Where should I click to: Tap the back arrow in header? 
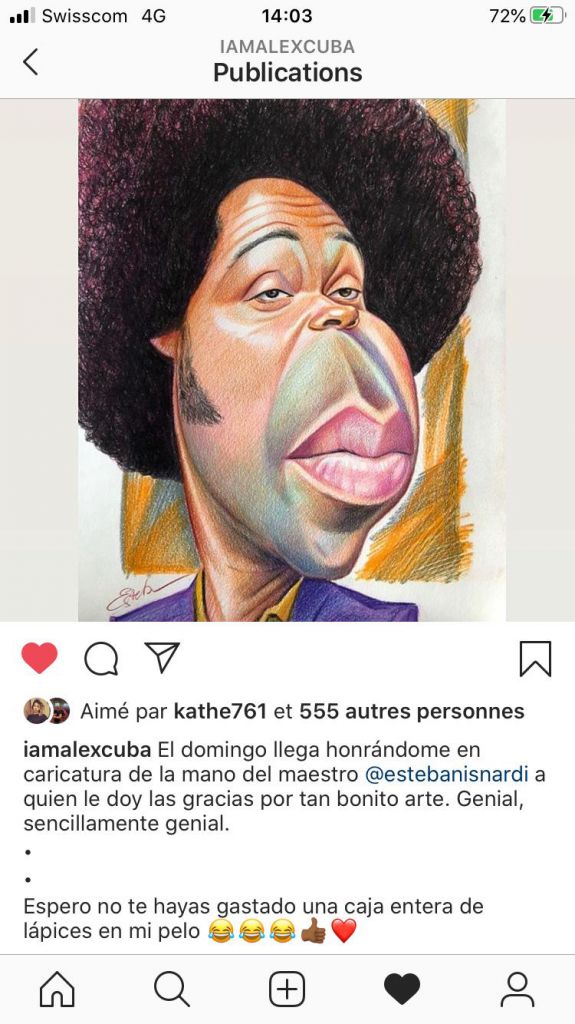31,62
